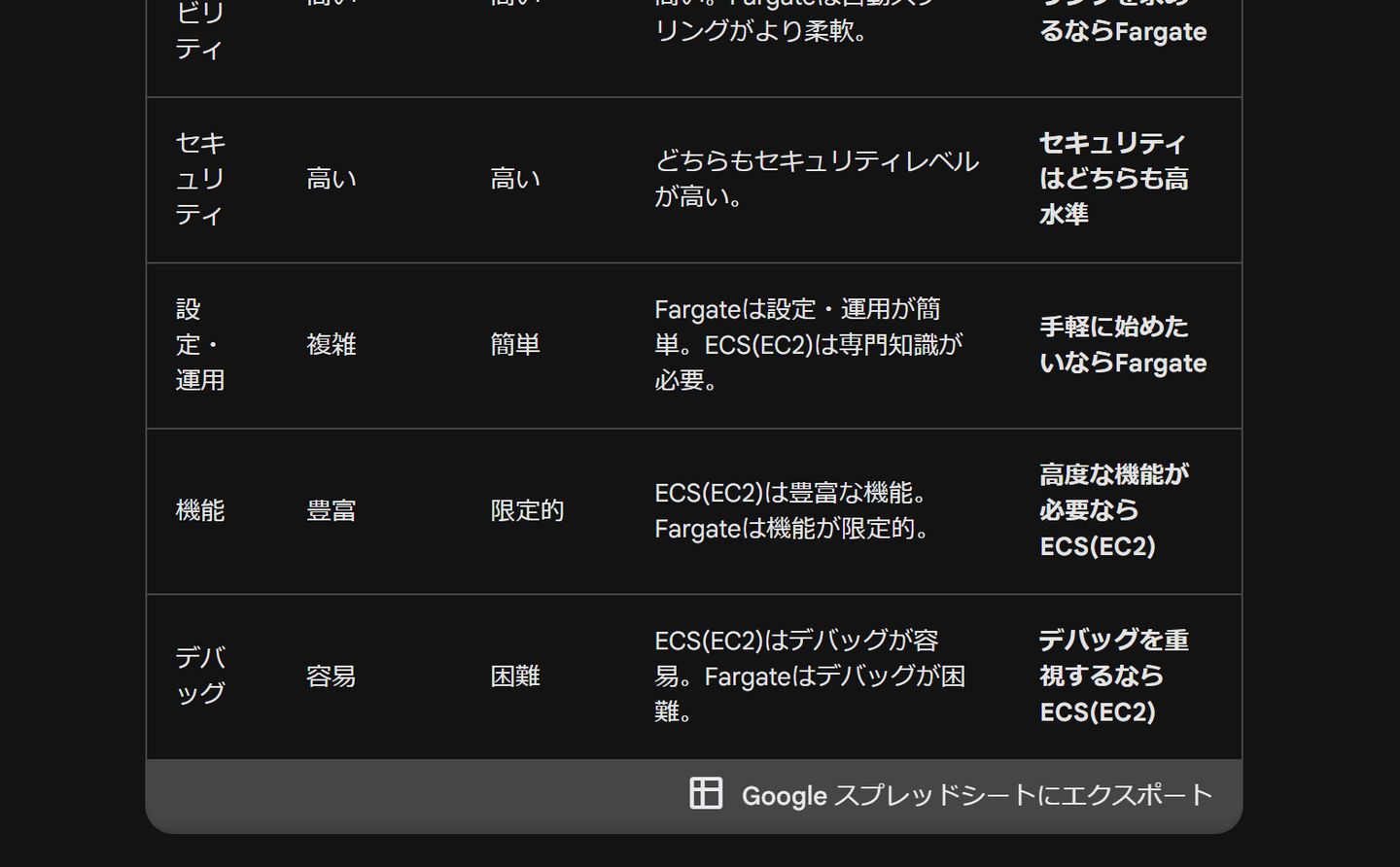
Task: Click the 豊富 cell
Action: point(332,510)
